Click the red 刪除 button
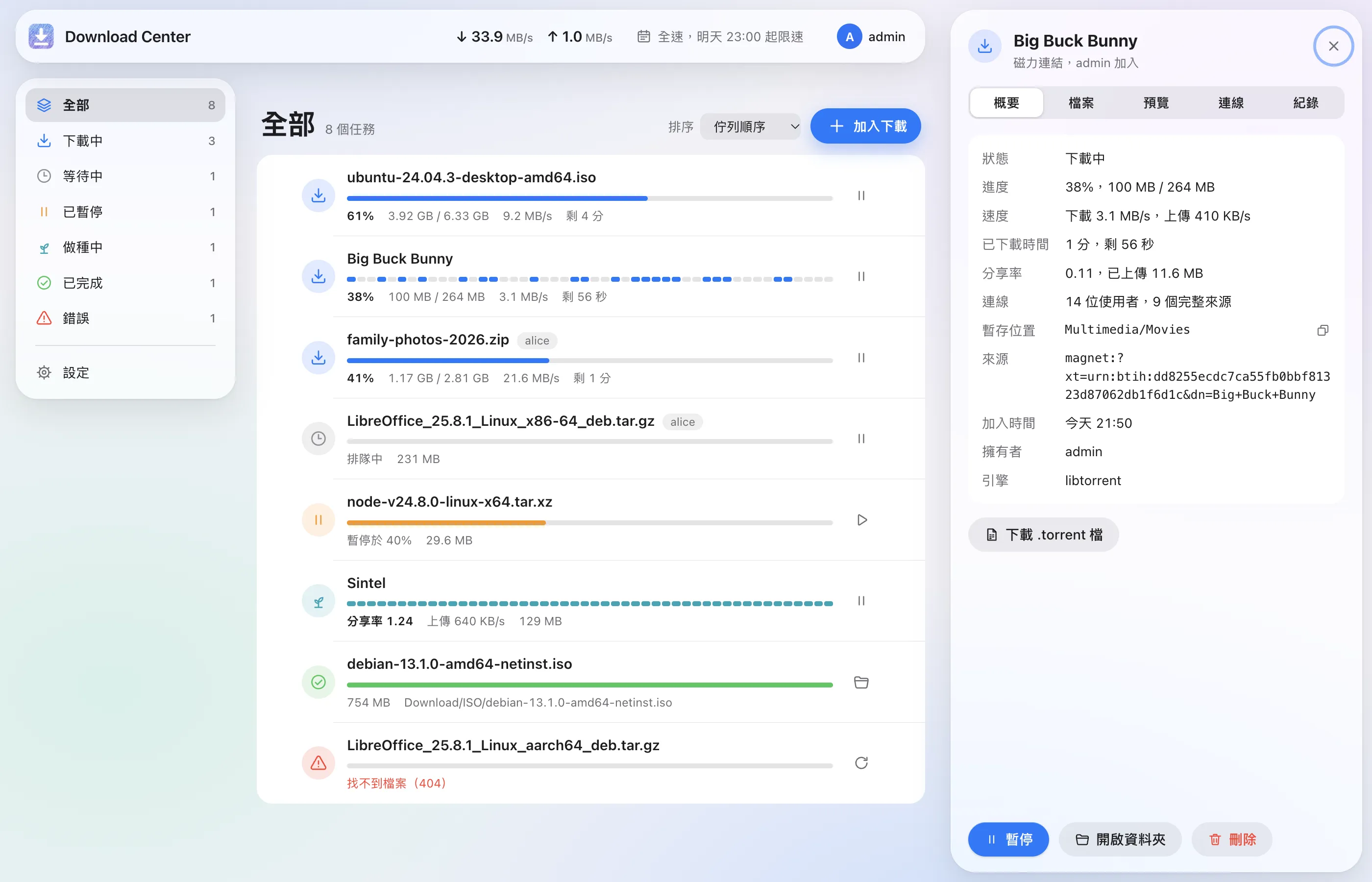 point(1232,840)
